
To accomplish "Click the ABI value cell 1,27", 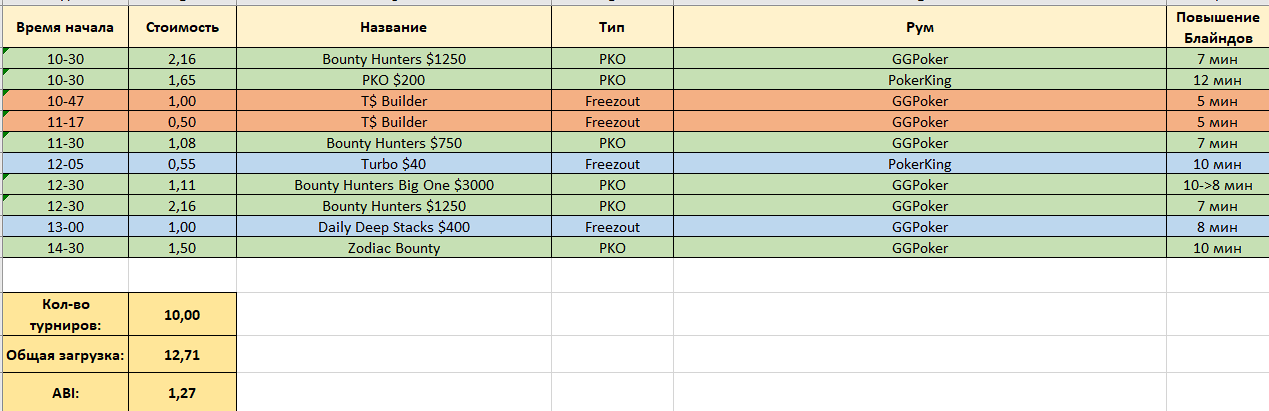I will pyautogui.click(x=183, y=392).
